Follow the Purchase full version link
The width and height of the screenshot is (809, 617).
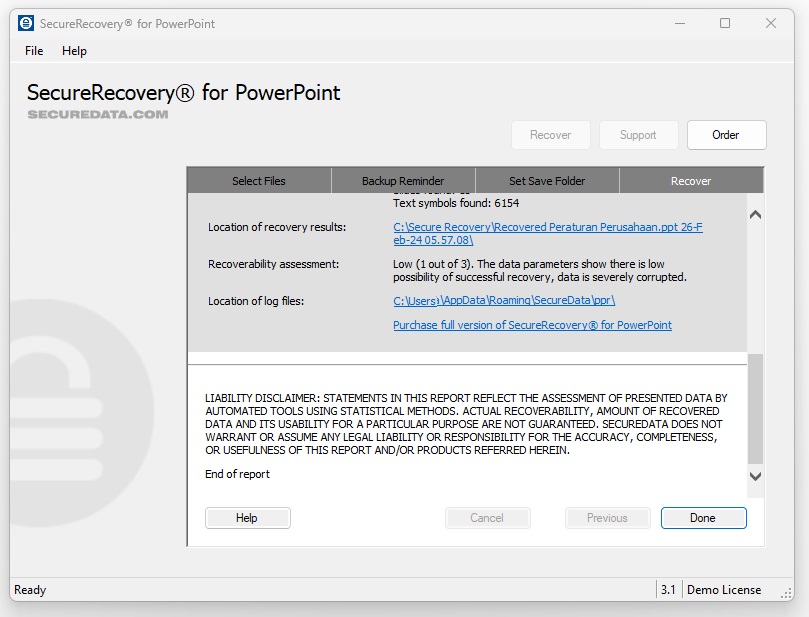[x=532, y=325]
